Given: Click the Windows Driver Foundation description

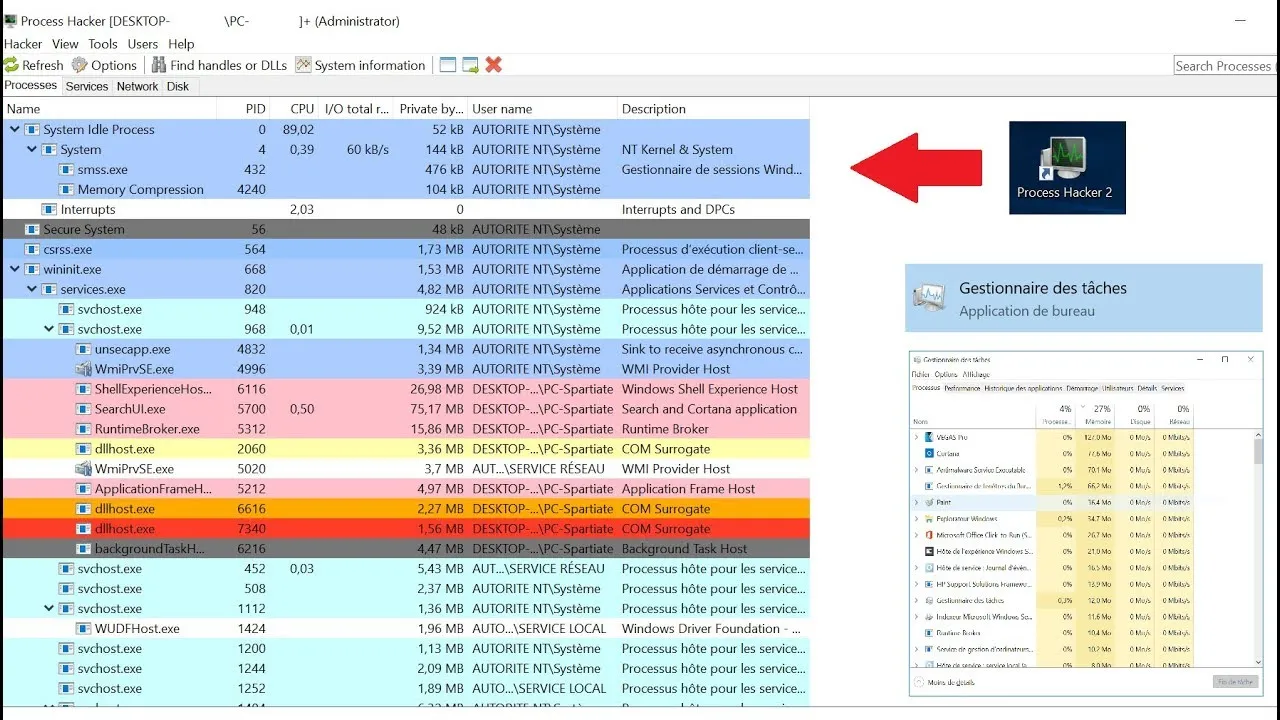Looking at the screenshot, I should tap(711, 629).
